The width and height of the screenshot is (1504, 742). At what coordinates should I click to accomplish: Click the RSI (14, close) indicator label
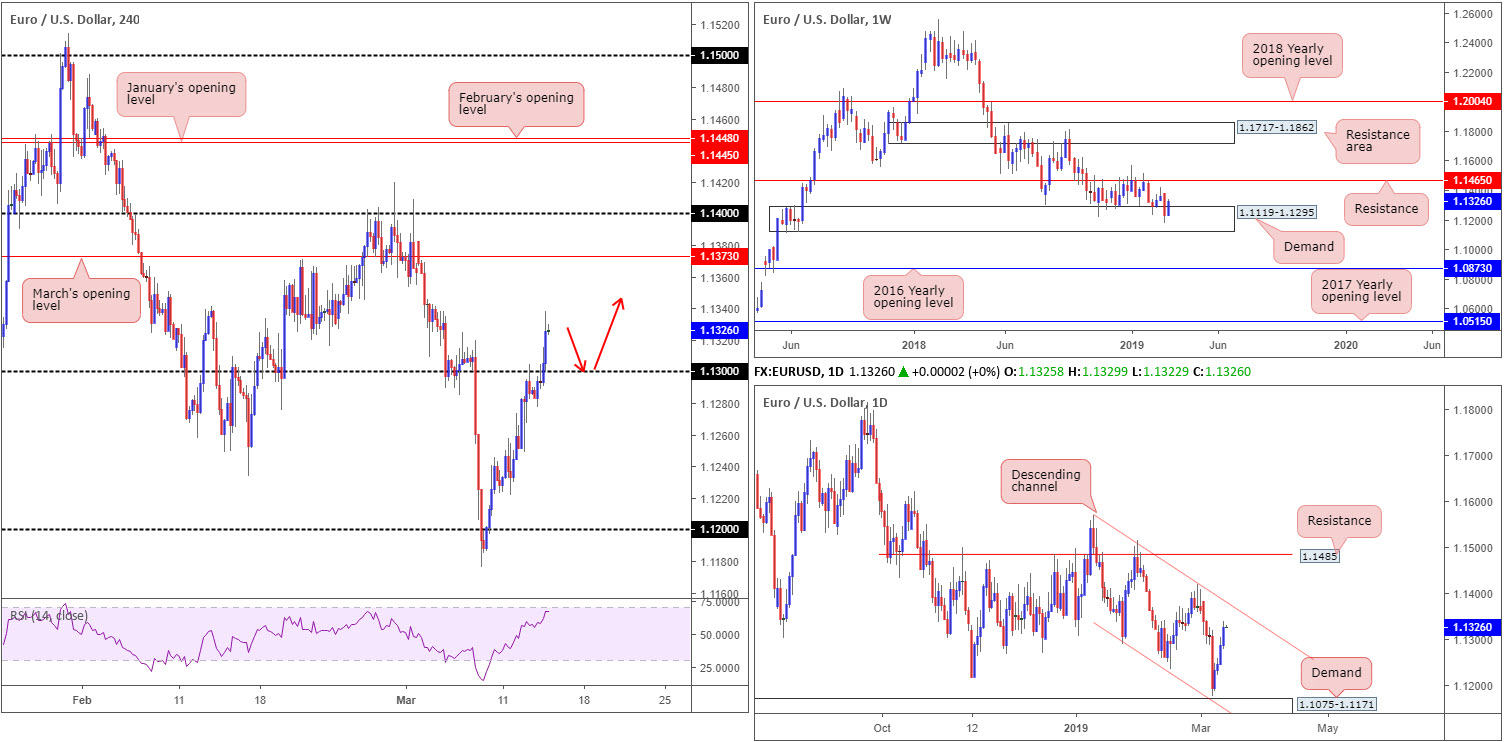pos(49,615)
